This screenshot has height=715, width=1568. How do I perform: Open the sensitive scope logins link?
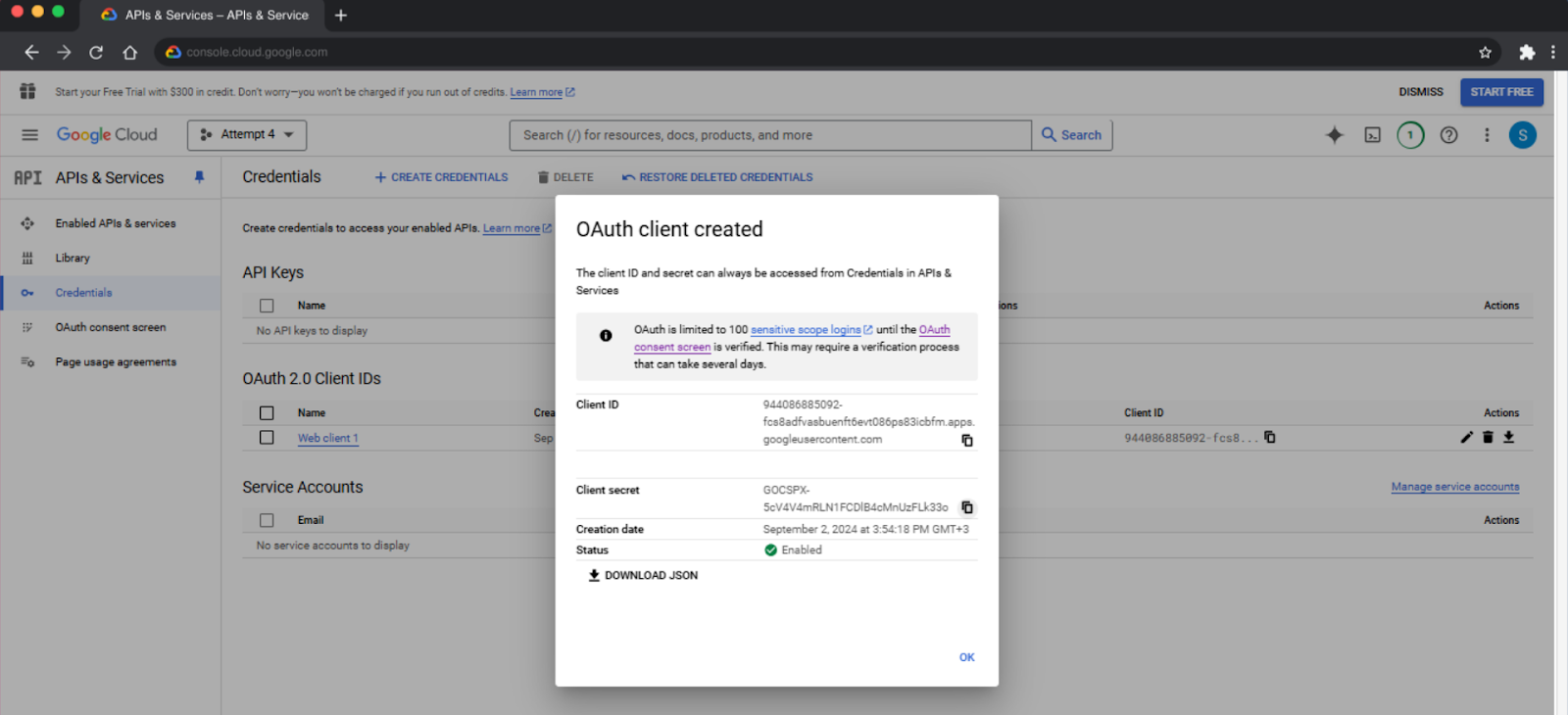click(x=811, y=330)
